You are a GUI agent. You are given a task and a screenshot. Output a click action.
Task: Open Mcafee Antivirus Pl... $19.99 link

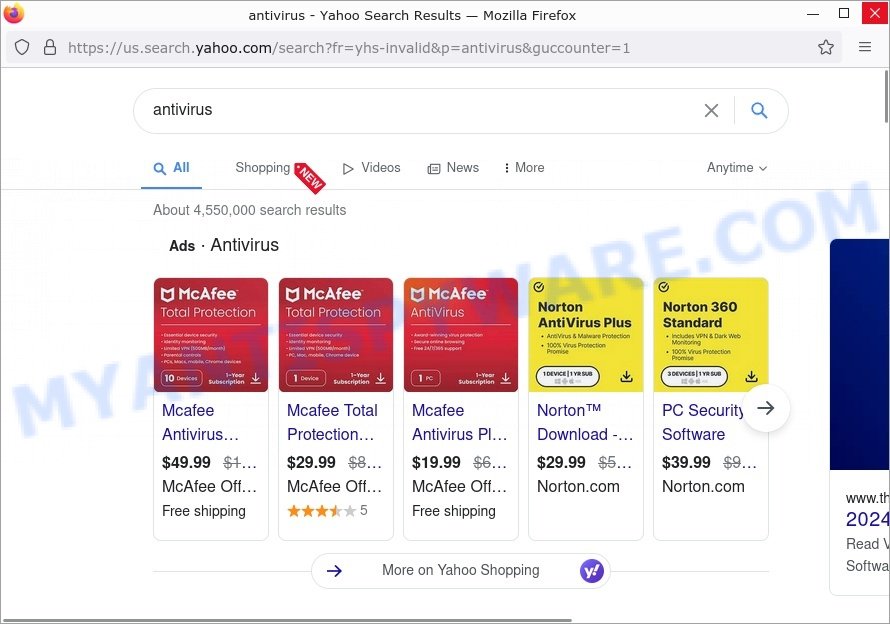click(459, 422)
